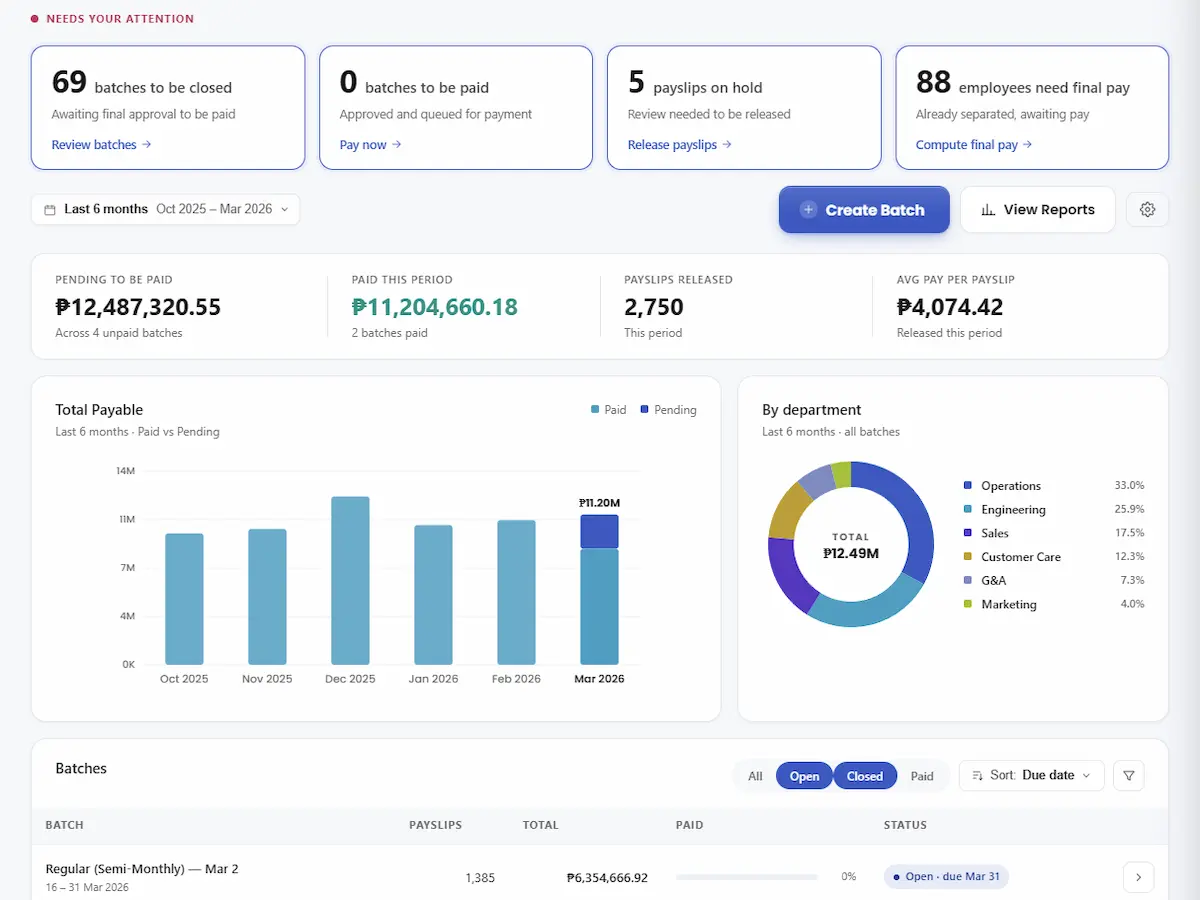Click the sort icon beside Sort: Due date

[978, 776]
